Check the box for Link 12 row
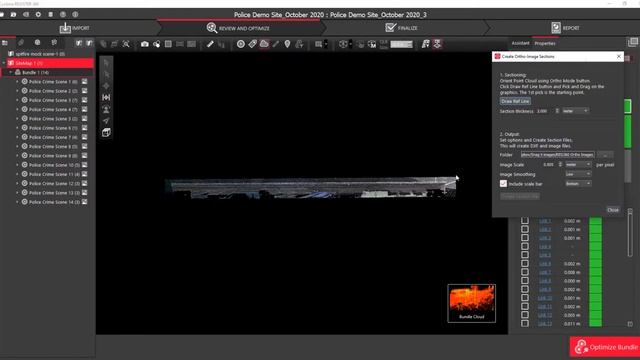Viewport: 640px width, 360px height. (x=525, y=315)
